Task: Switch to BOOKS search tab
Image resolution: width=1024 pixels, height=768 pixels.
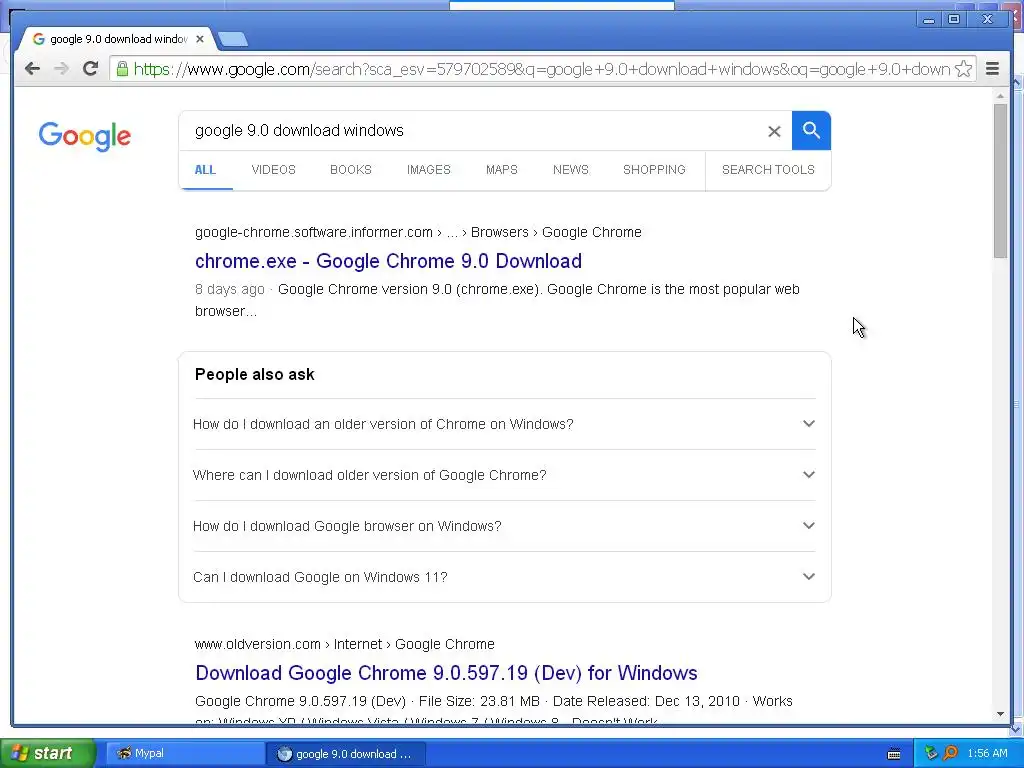Action: click(x=351, y=170)
